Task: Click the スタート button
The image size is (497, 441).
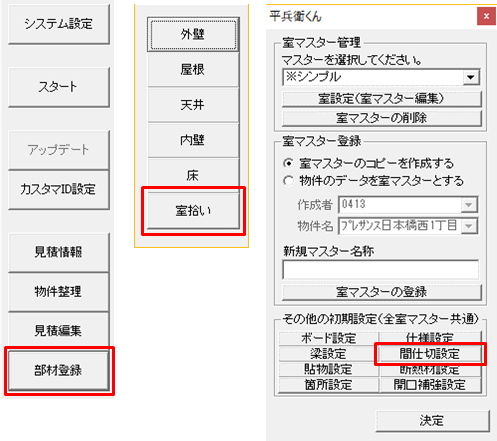Action: pyautogui.click(x=59, y=87)
